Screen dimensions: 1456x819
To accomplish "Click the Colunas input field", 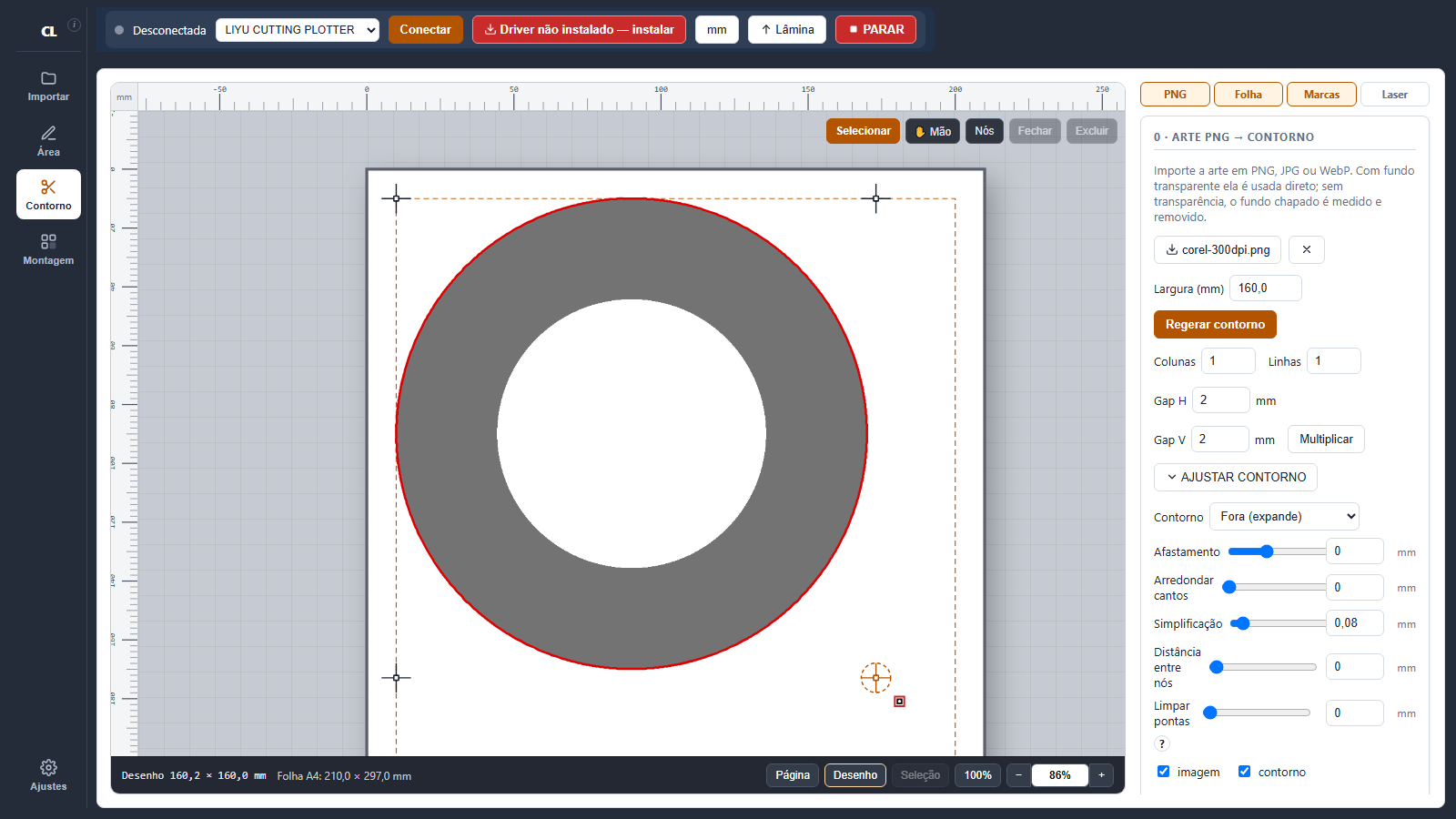I will click(x=1228, y=361).
